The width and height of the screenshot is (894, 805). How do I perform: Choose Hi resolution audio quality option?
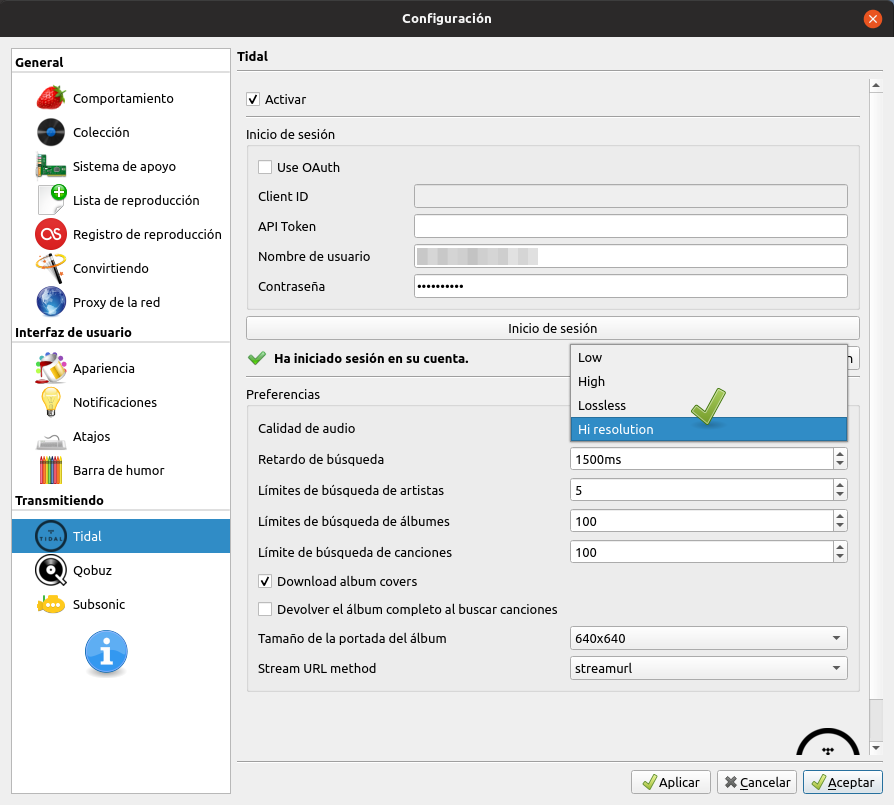click(709, 429)
